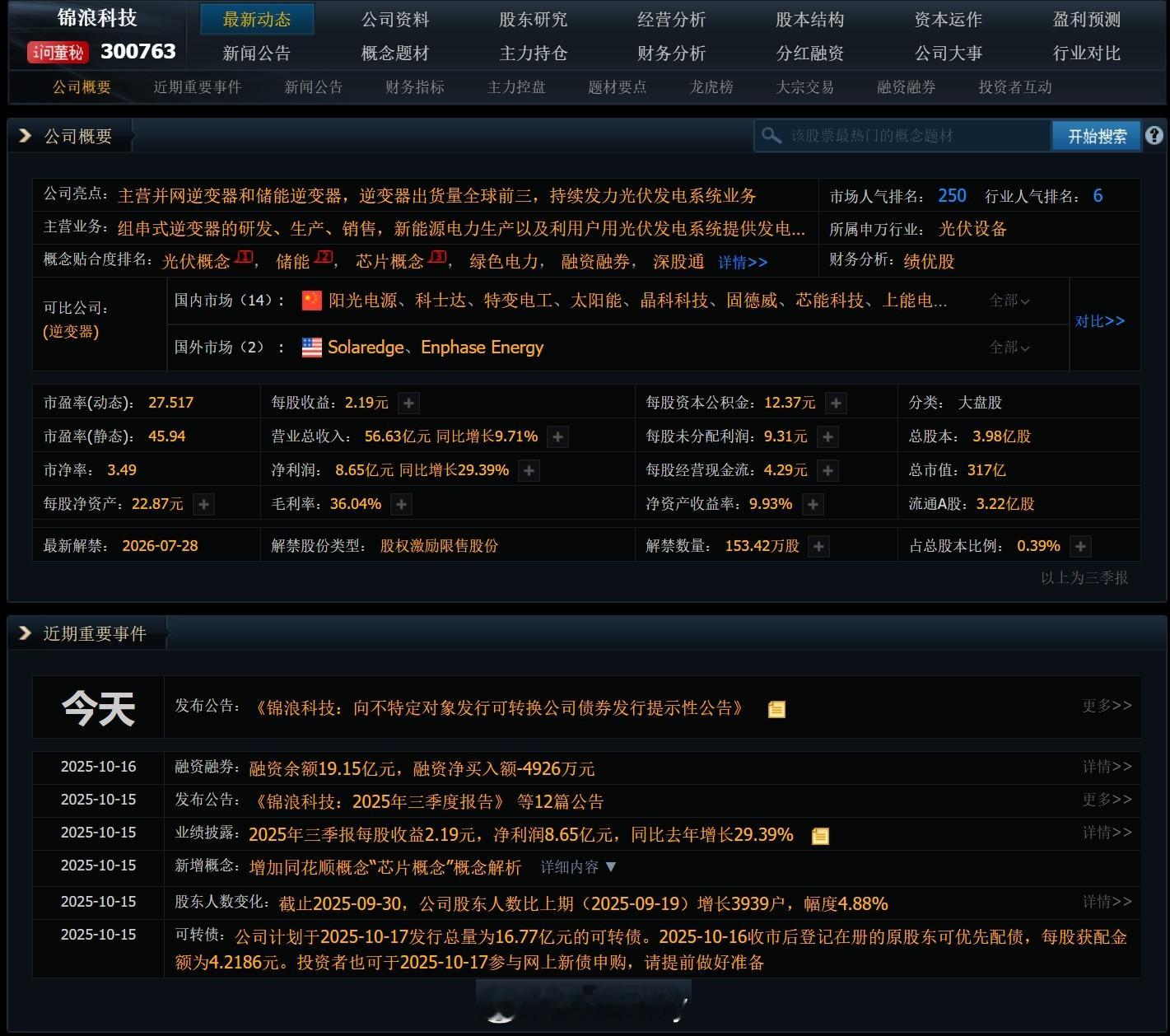The width and height of the screenshot is (1170, 1036).
Task: Expand plus icon next to 营业总收入
Action: point(557,437)
